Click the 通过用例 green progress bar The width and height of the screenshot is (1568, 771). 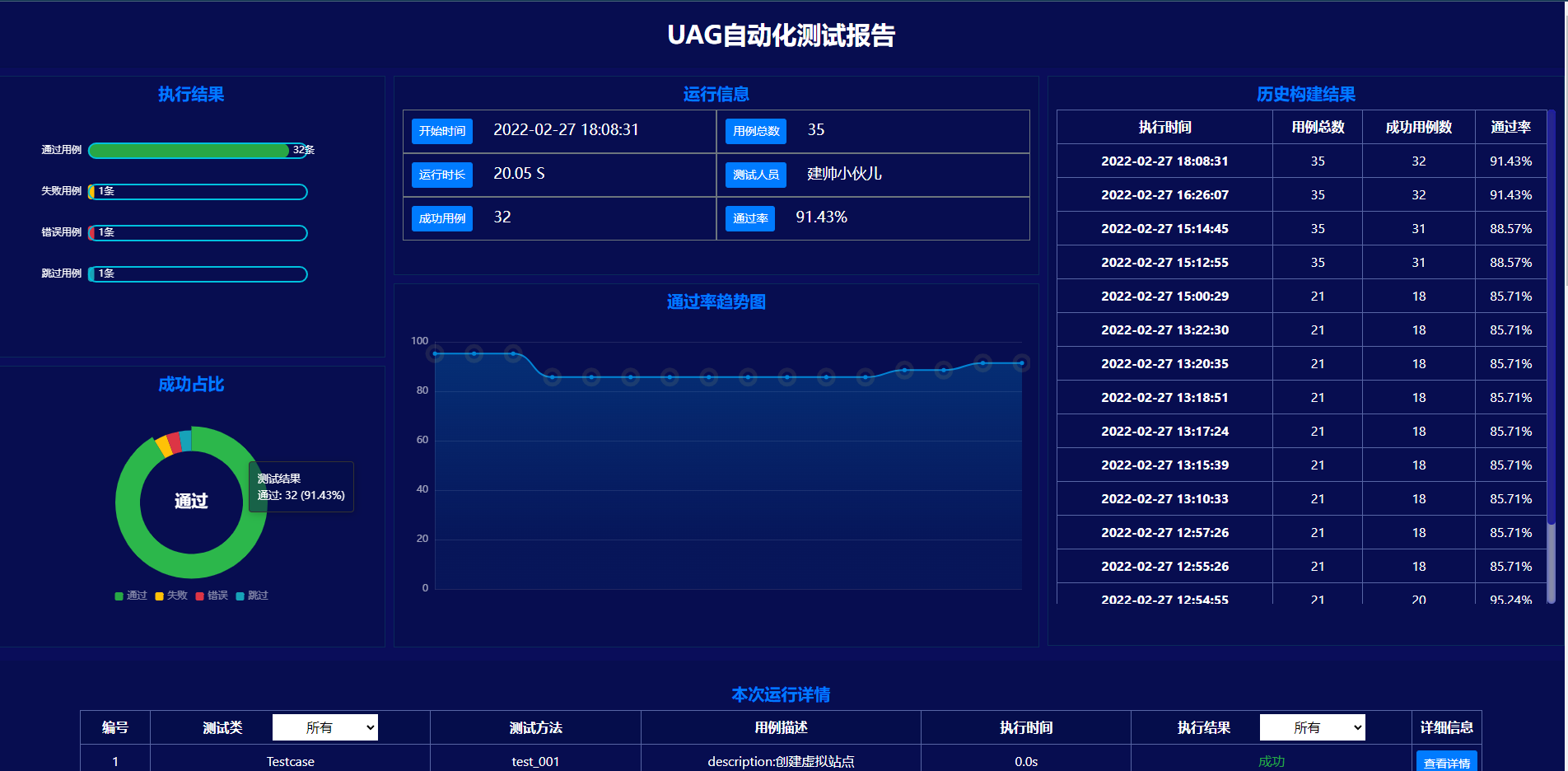pyautogui.click(x=189, y=151)
